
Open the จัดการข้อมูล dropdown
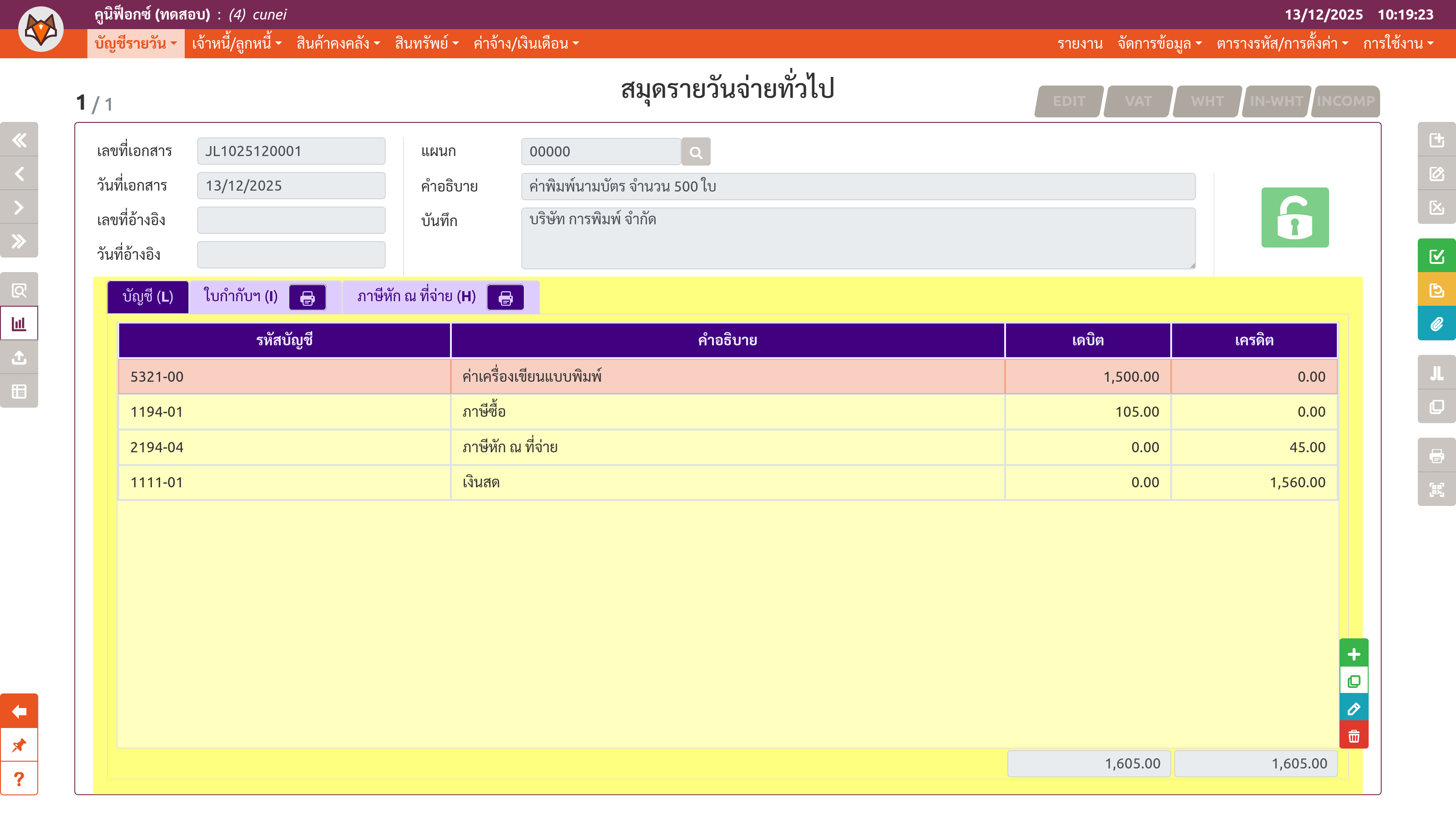coord(1159,44)
